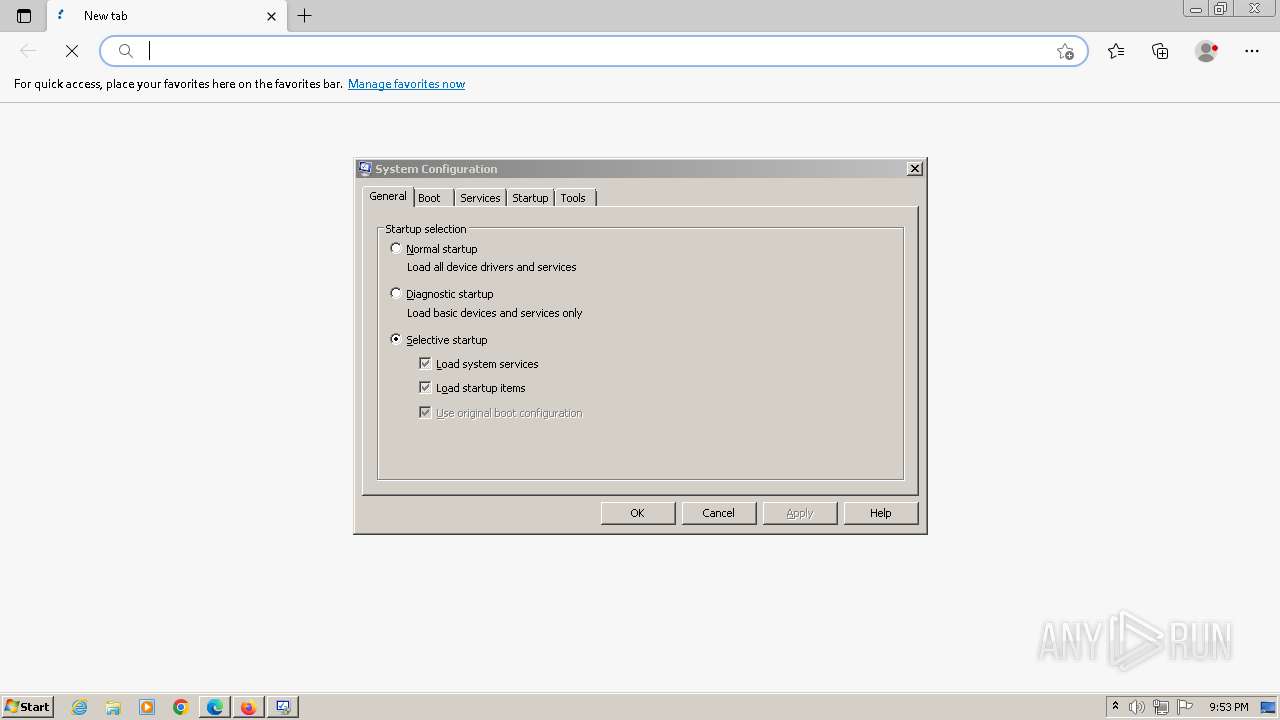The height and width of the screenshot is (720, 1280).
Task: Launch Internet Explorer from taskbar
Action: 80,707
